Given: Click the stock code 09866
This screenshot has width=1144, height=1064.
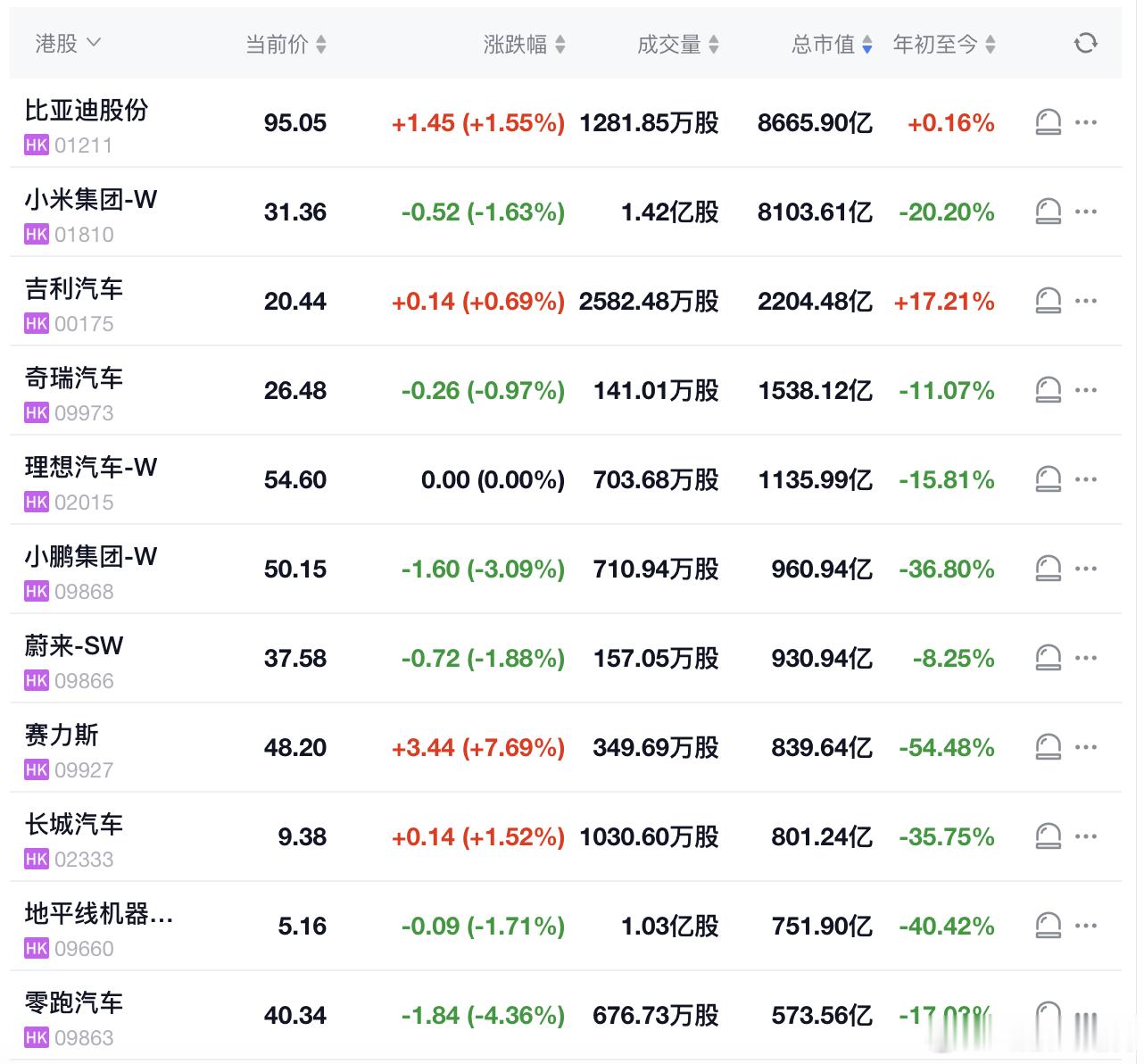Looking at the screenshot, I should 84,681.
